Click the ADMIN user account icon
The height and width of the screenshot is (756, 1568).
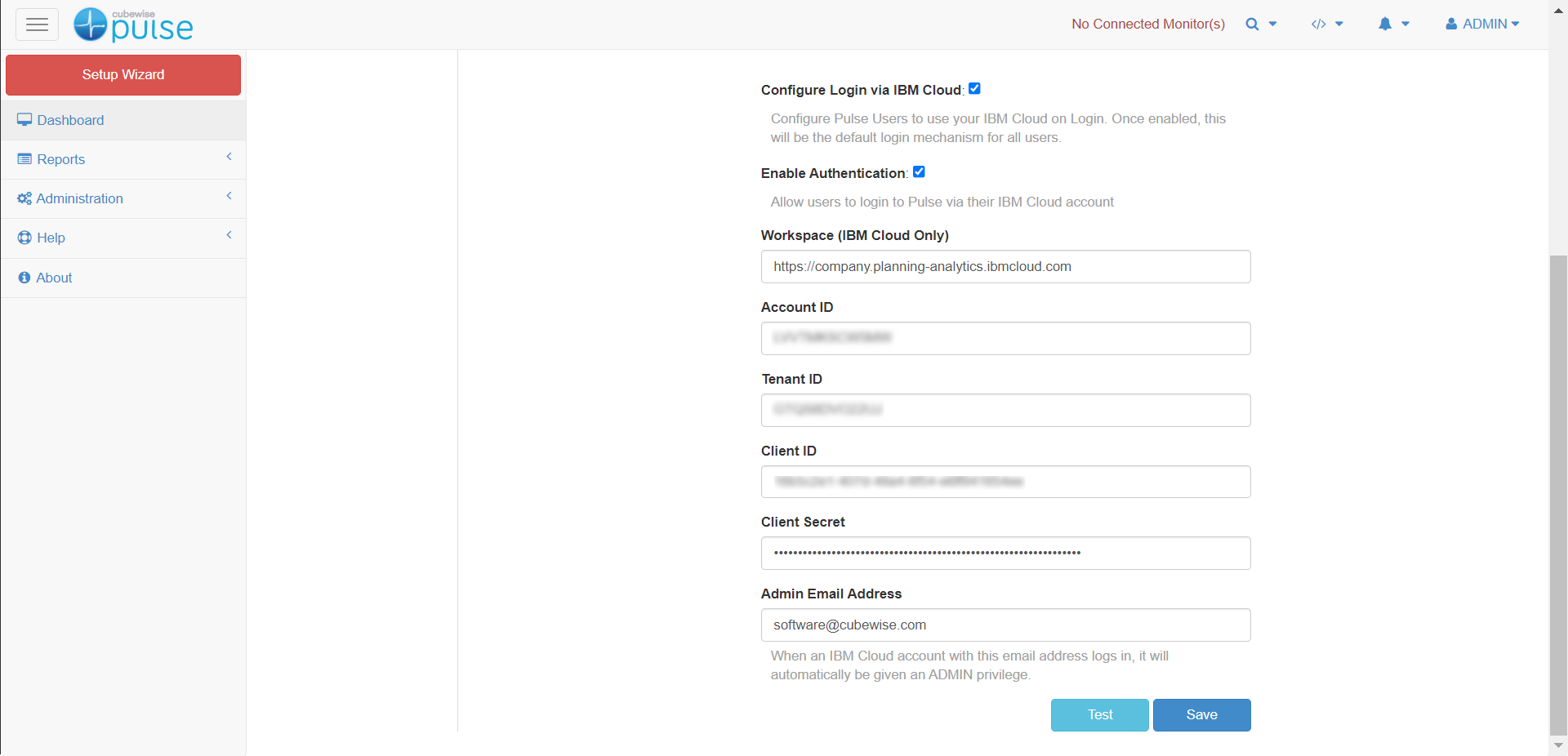1452,24
